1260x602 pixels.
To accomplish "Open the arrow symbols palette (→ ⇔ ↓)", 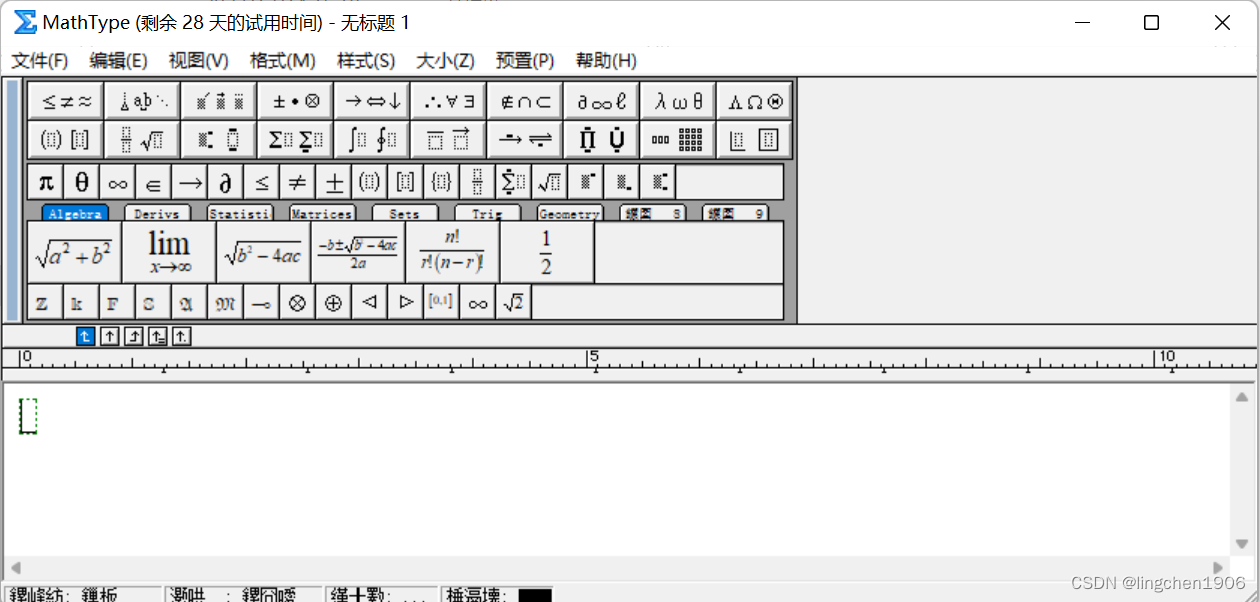I will tap(371, 101).
